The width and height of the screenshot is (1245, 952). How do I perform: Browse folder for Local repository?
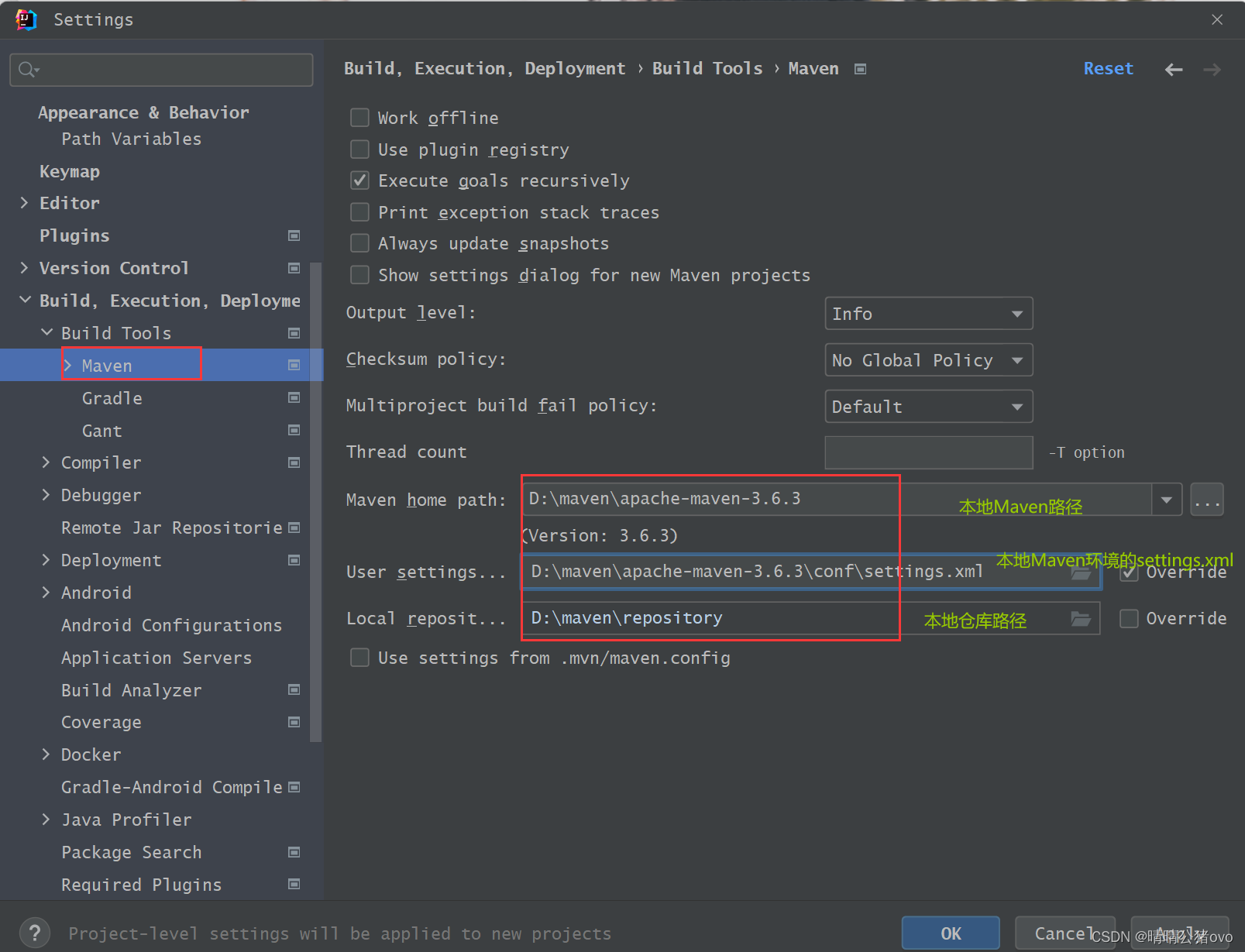click(x=1081, y=618)
